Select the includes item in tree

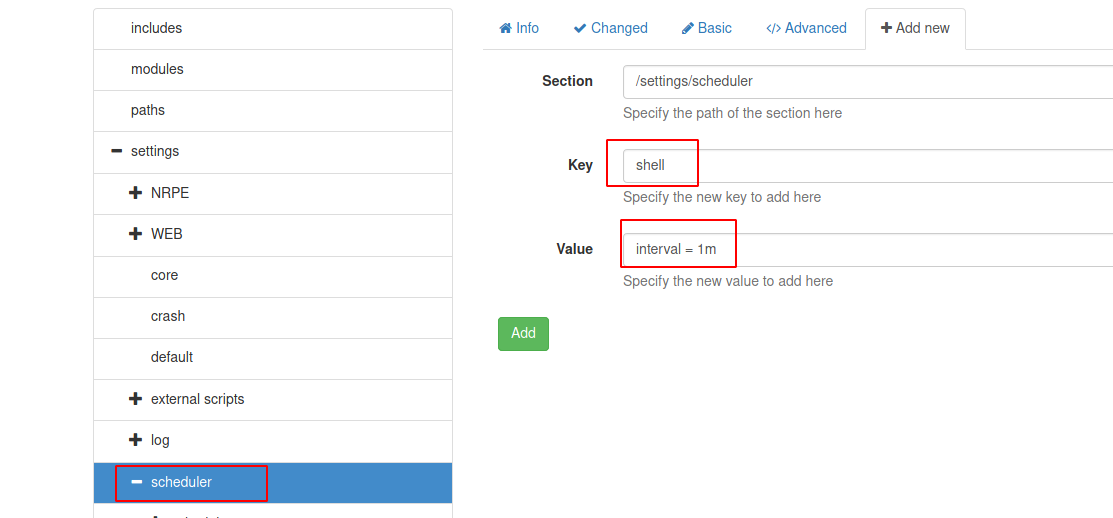click(x=157, y=28)
